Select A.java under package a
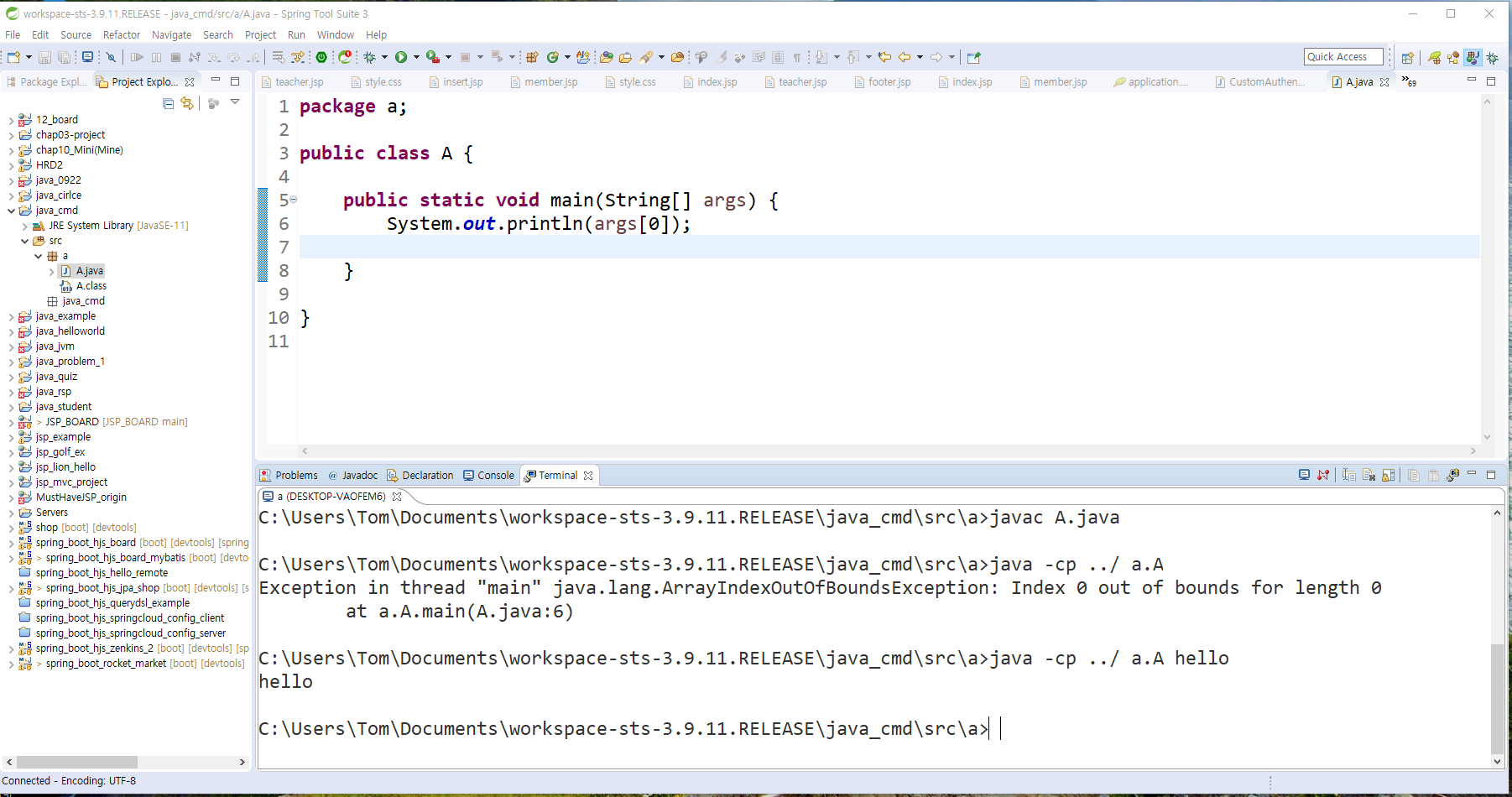 (88, 270)
